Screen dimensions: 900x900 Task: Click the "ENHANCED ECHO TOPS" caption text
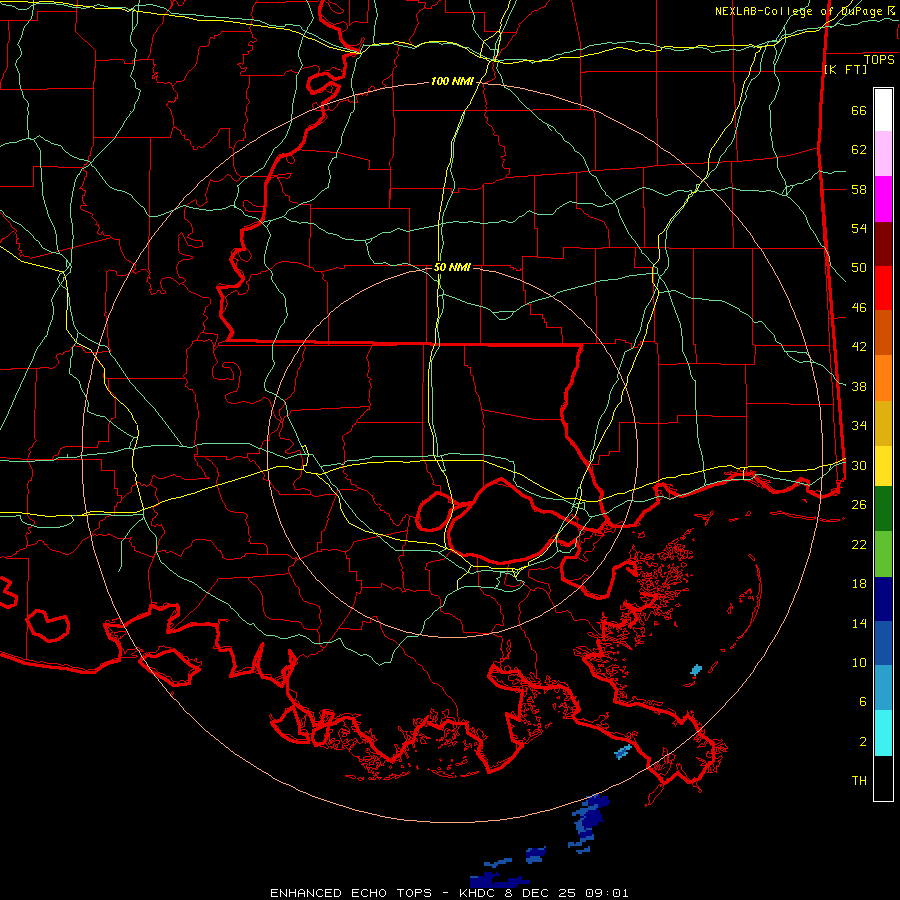coord(351,893)
